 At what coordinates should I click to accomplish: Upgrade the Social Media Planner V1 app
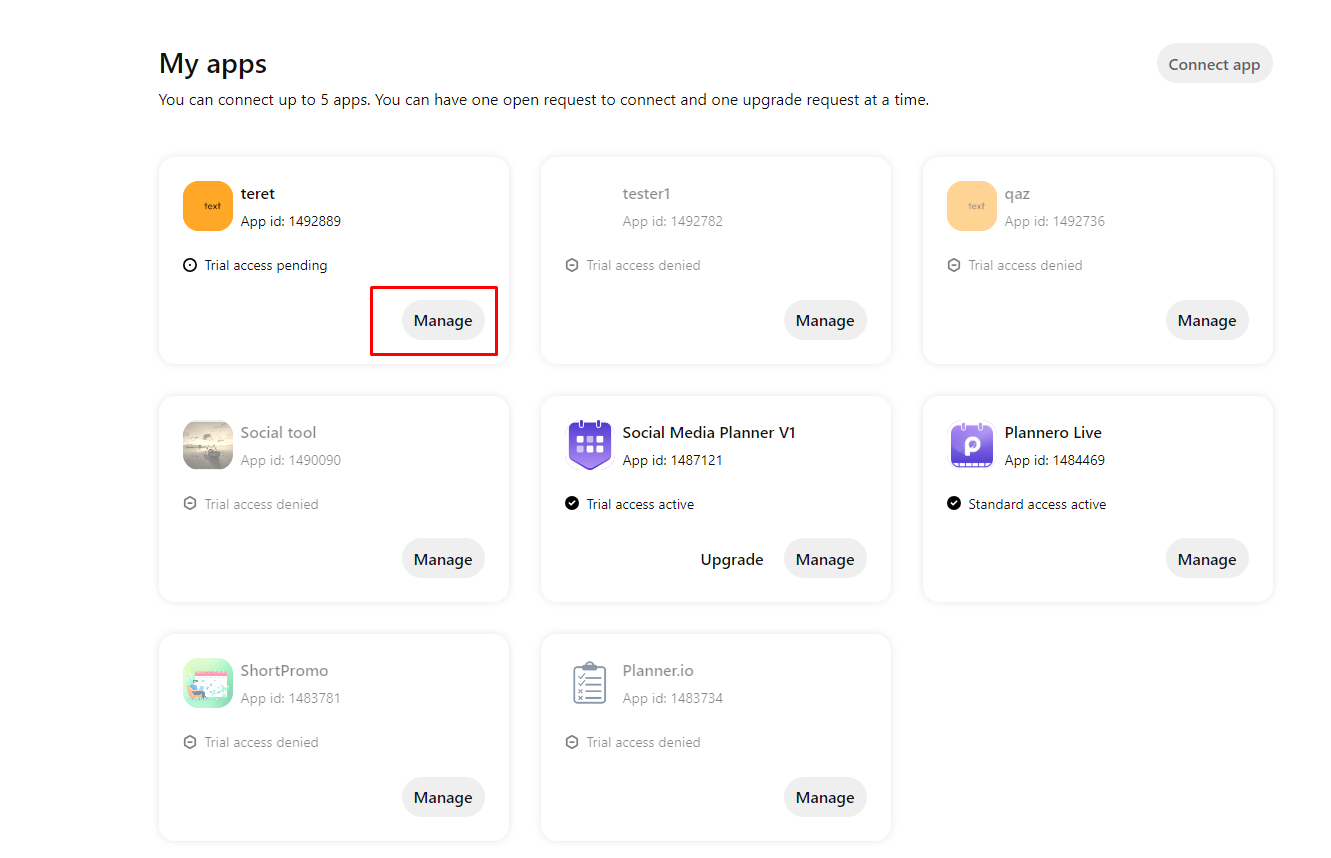point(731,559)
